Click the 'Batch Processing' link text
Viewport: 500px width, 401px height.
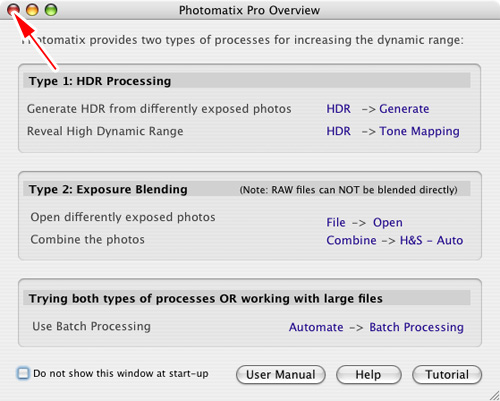tap(416, 327)
